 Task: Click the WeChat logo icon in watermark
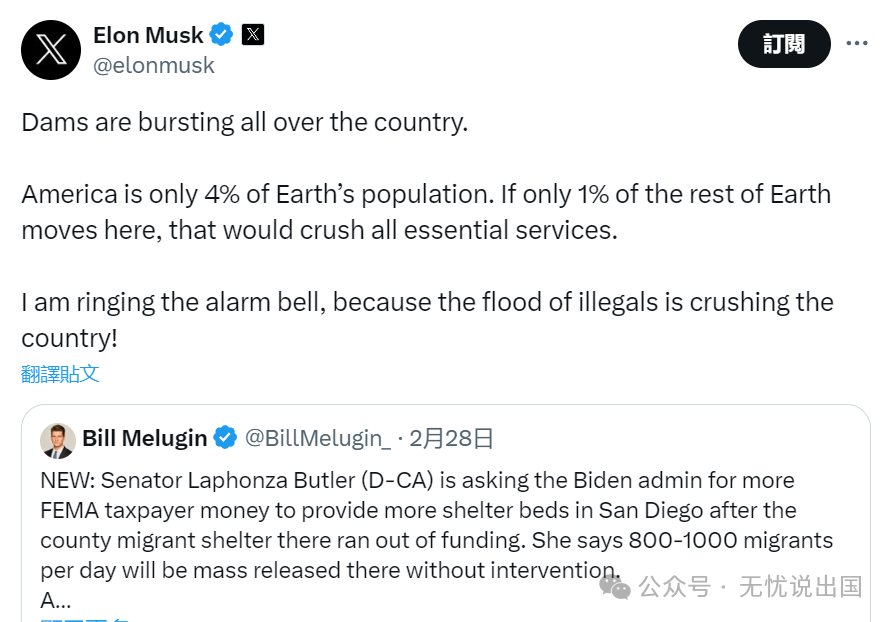pos(615,587)
